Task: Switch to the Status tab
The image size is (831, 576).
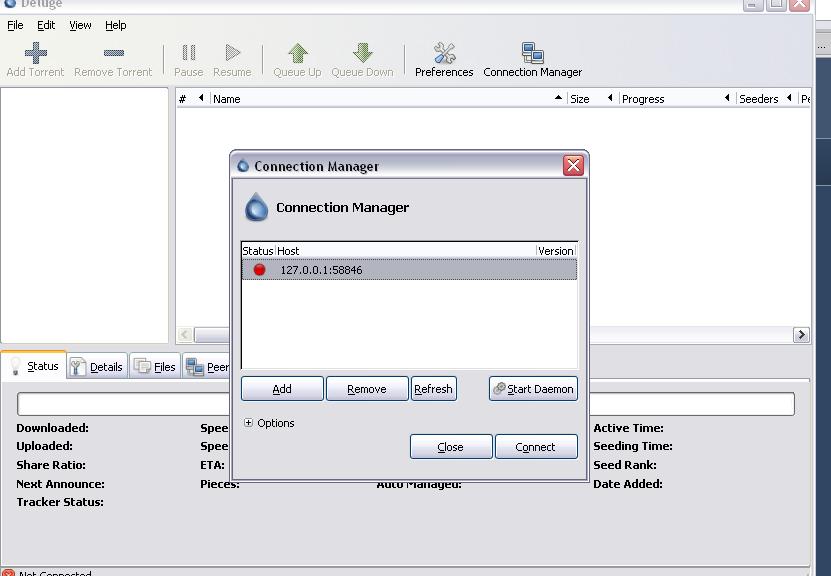Action: (x=34, y=366)
